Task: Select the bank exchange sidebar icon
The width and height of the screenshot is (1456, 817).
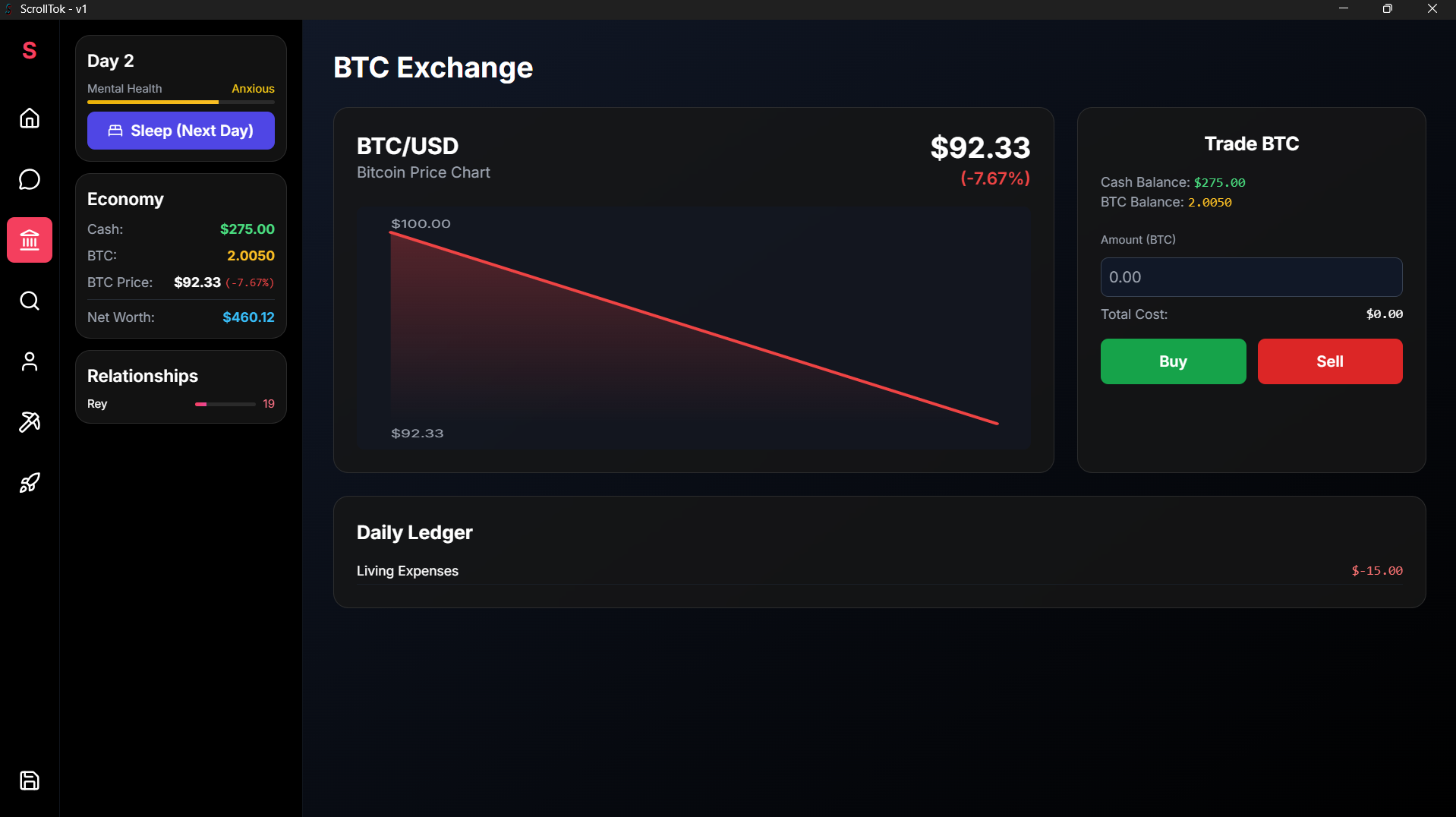Action: click(x=30, y=240)
